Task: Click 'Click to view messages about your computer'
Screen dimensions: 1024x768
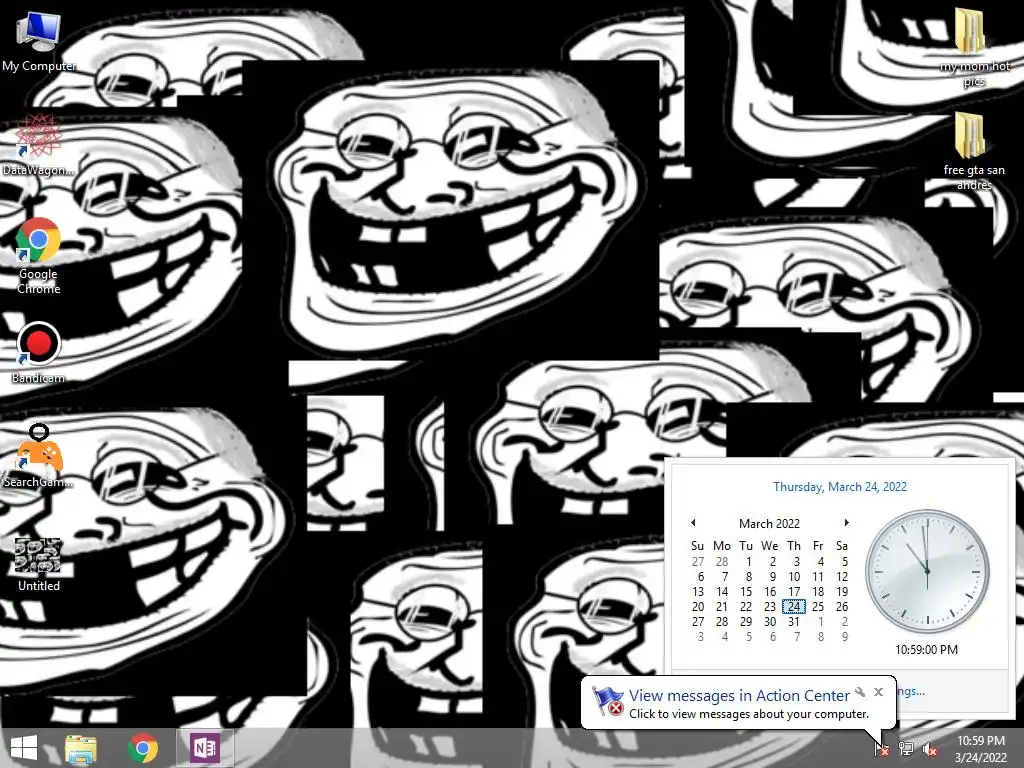Action: [x=749, y=714]
